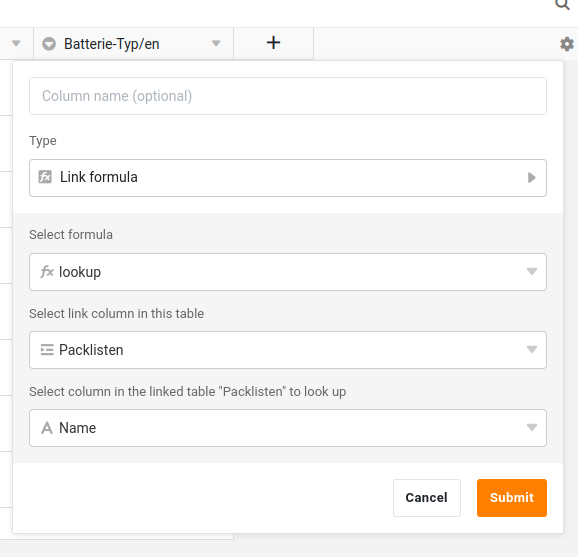Image resolution: width=578 pixels, height=557 pixels.
Task: Click the Cancel button
Action: (x=426, y=498)
